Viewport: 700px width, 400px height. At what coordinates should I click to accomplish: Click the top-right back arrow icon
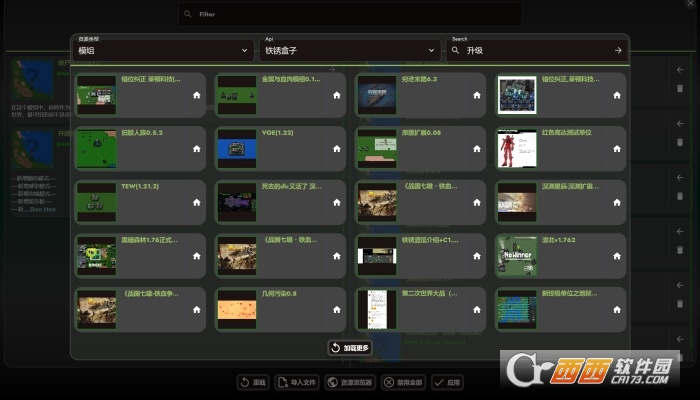(x=680, y=70)
